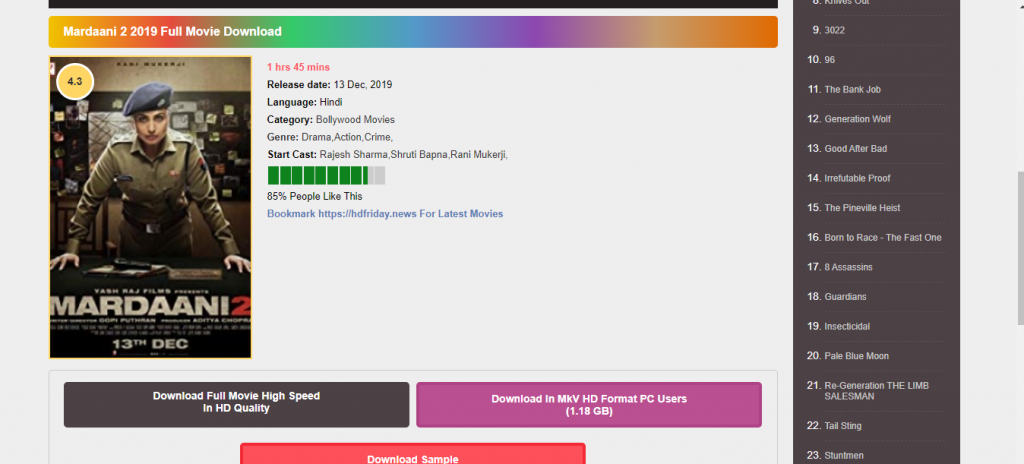Select Stuntmen from the sidebar list
This screenshot has height=464, width=1024.
844,456
